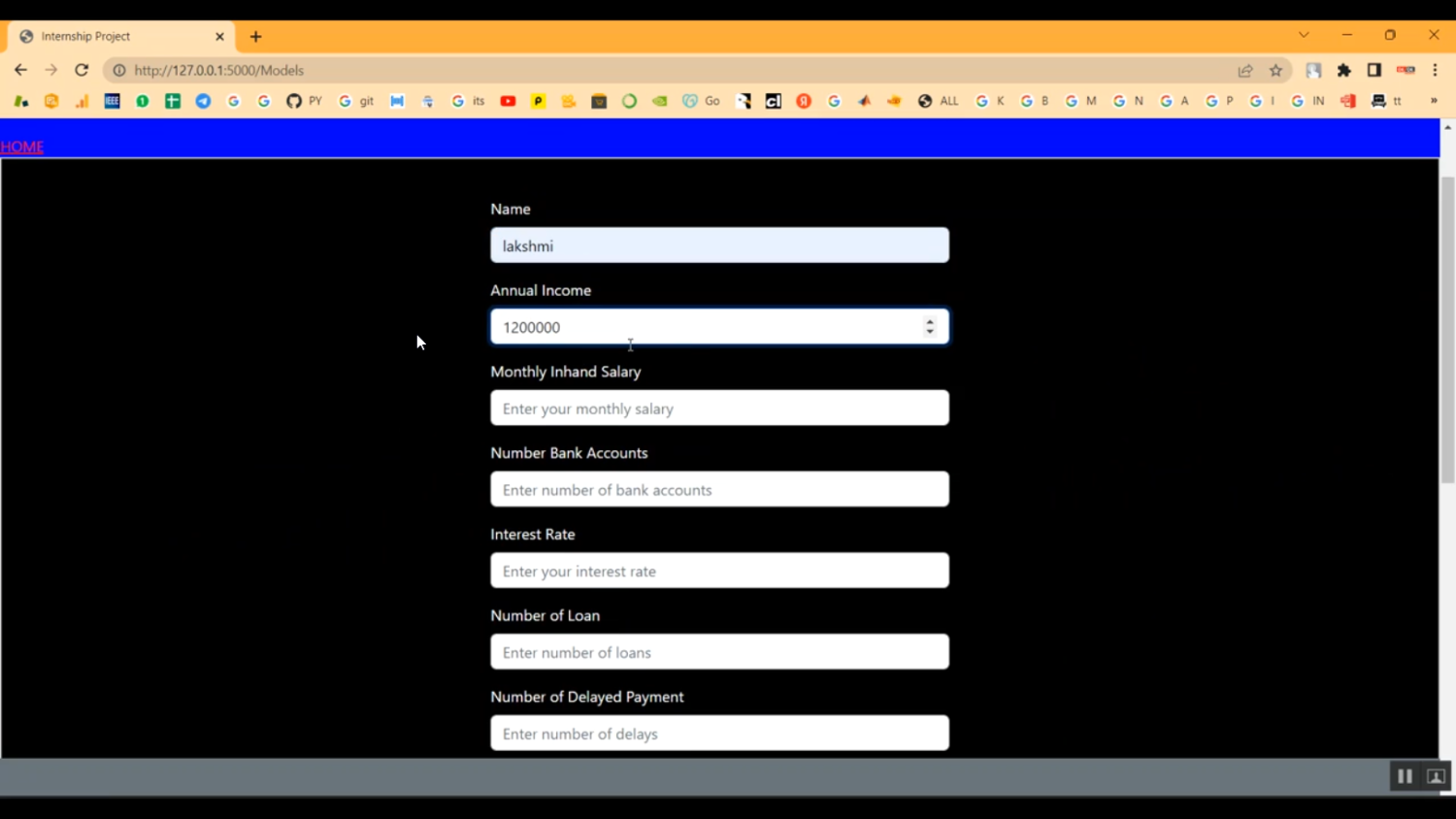Viewport: 1456px width, 819px height.
Task: Open the GitHub PY bookmark
Action: pos(304,101)
